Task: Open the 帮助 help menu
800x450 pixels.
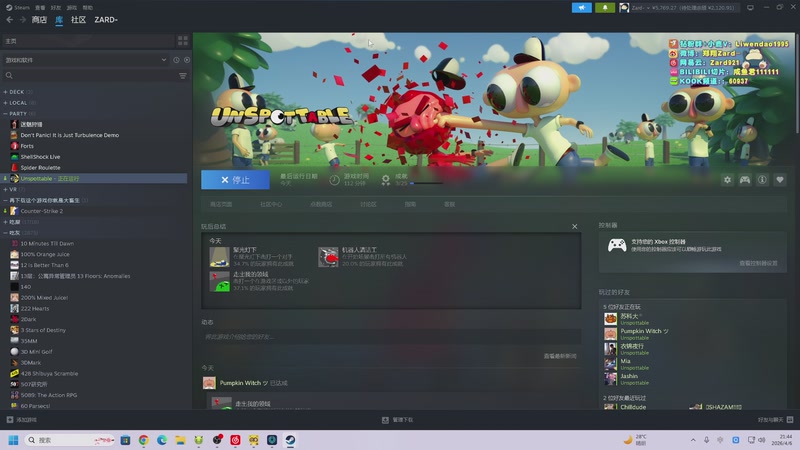Action: (88, 8)
